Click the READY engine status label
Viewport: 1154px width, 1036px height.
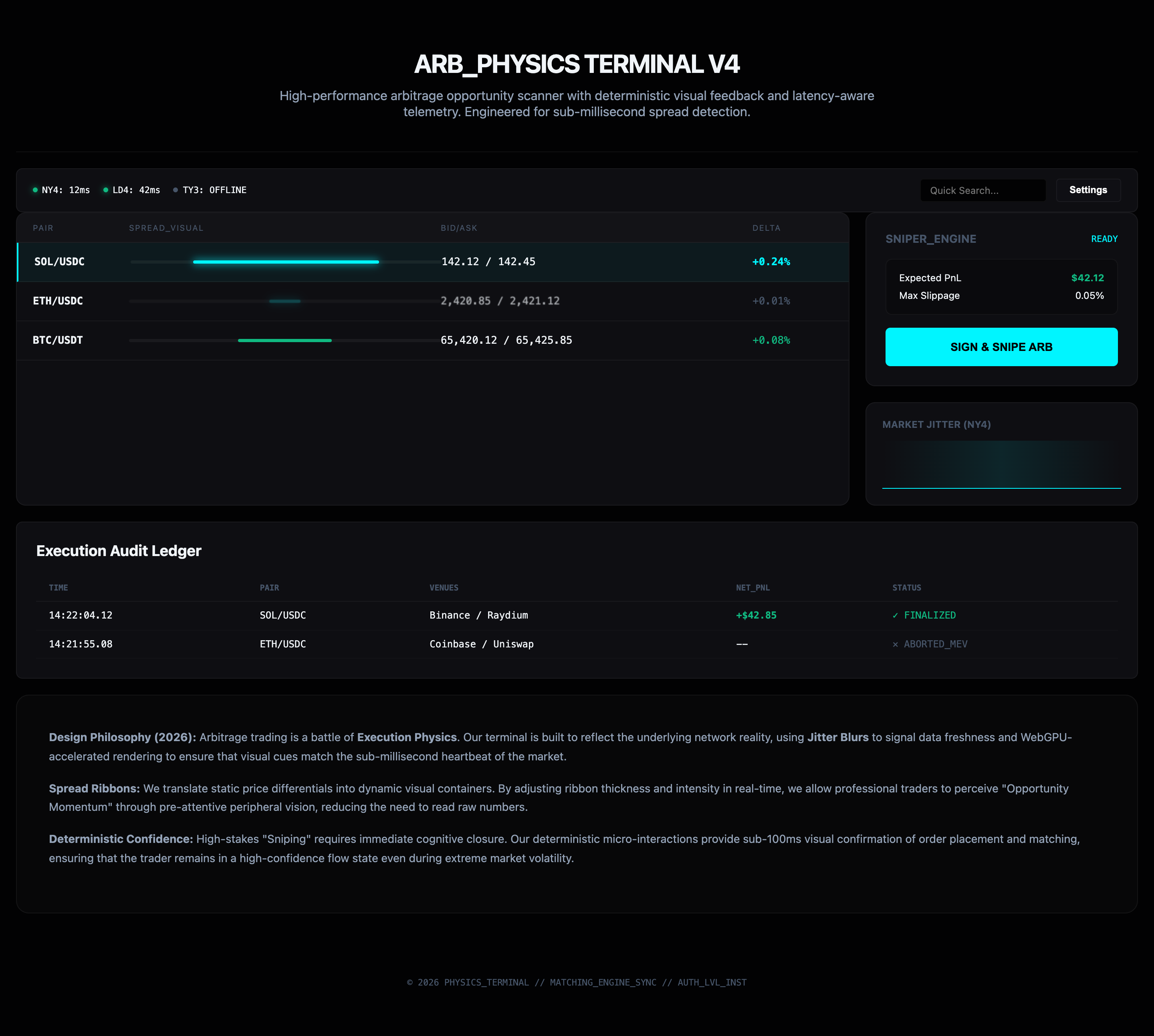[x=1104, y=239]
